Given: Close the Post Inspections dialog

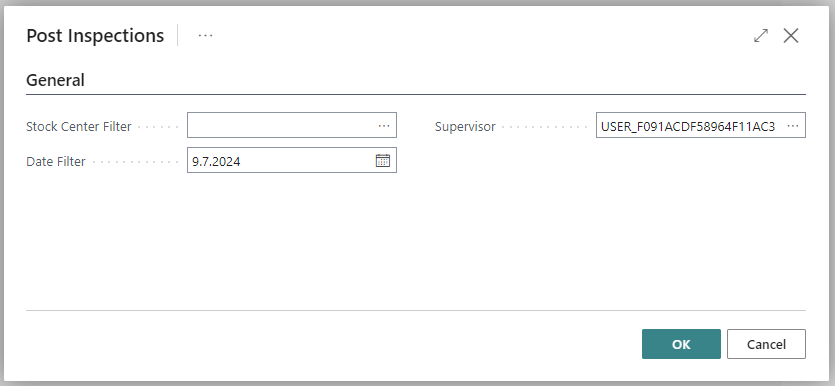Looking at the screenshot, I should coord(791,36).
